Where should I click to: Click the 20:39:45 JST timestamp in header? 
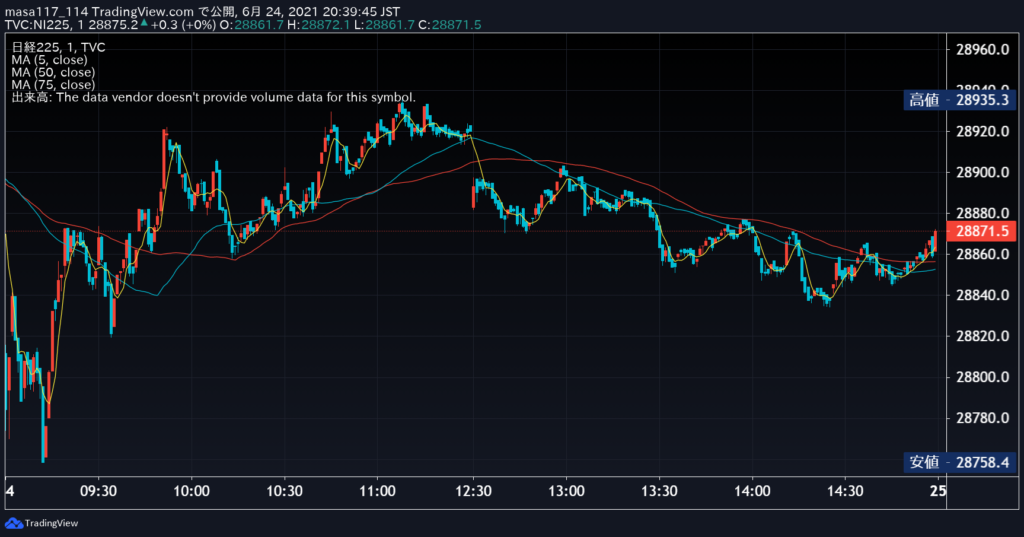pos(361,12)
